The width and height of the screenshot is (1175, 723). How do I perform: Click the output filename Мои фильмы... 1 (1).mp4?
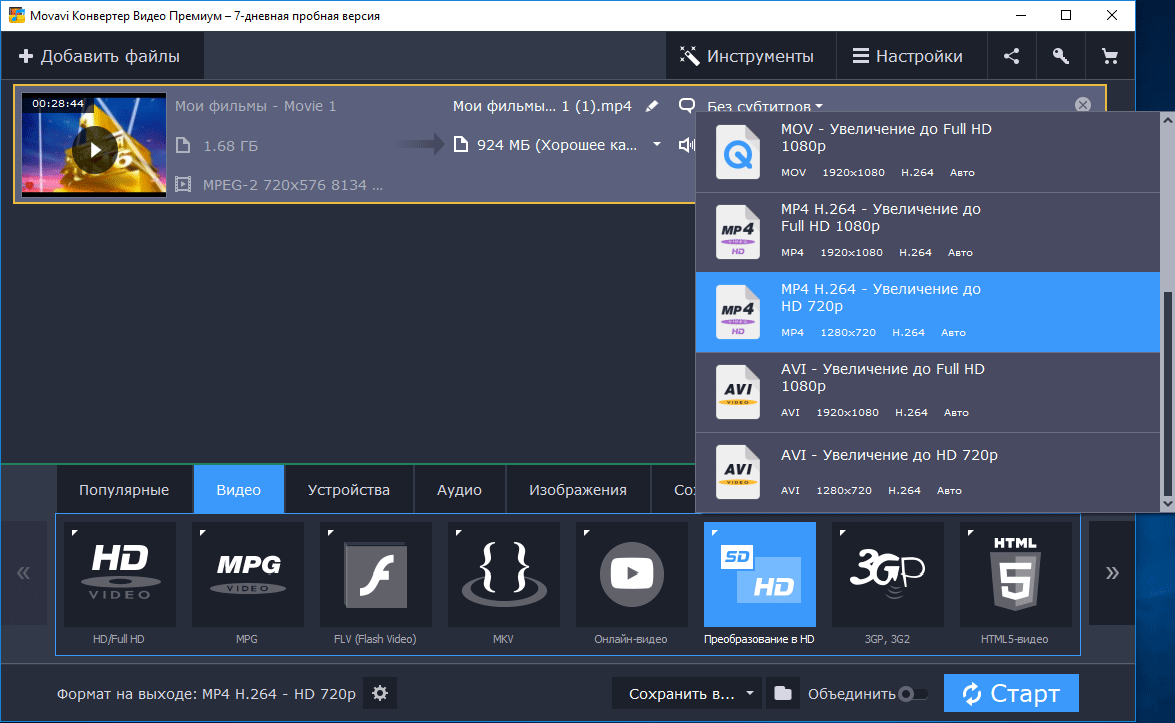(542, 106)
